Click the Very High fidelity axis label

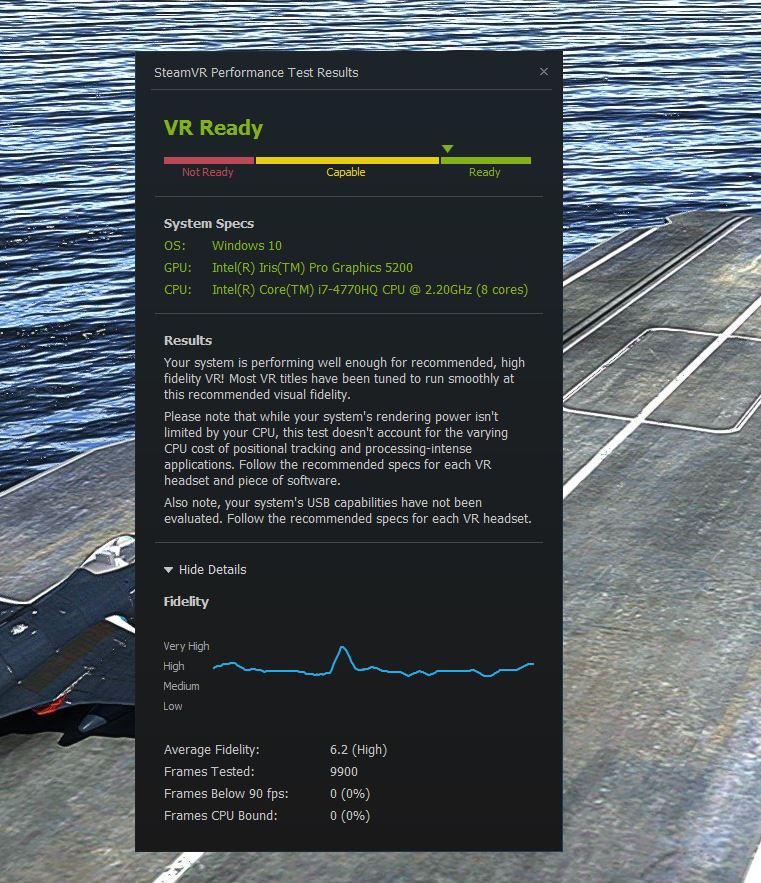(x=186, y=646)
